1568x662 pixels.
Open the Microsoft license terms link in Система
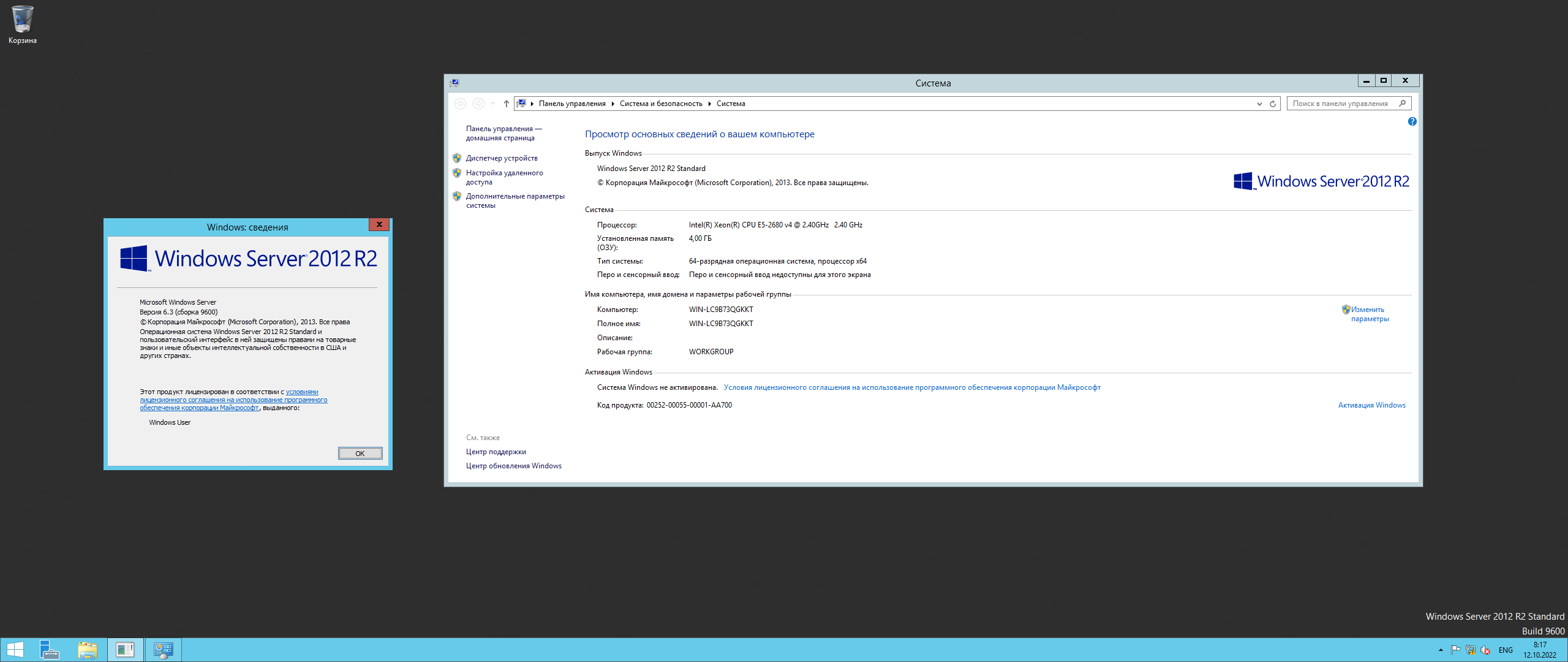pyautogui.click(x=912, y=387)
